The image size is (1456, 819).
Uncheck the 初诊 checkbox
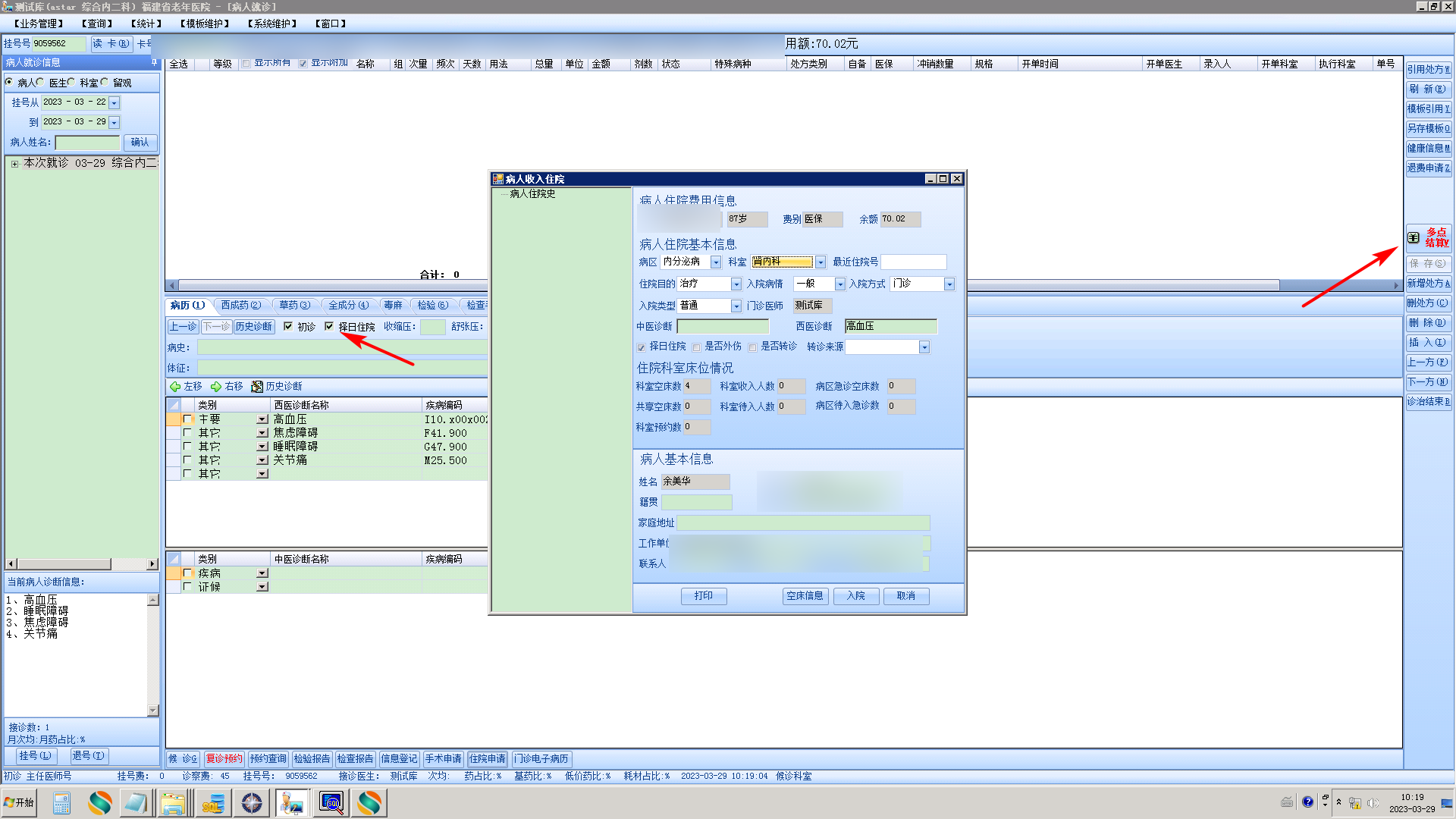pos(288,327)
